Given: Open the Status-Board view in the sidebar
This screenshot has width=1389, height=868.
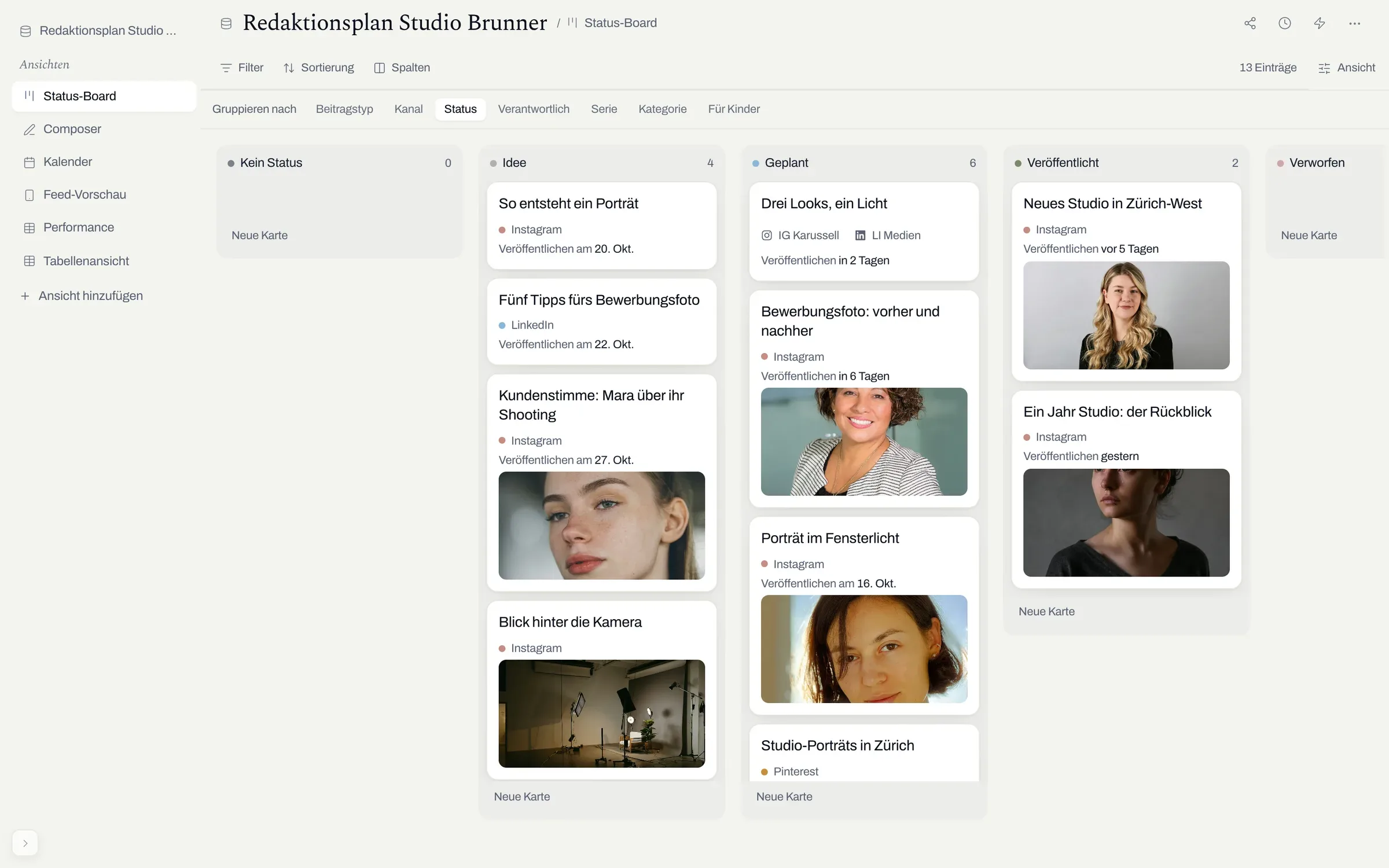Looking at the screenshot, I should [x=104, y=96].
